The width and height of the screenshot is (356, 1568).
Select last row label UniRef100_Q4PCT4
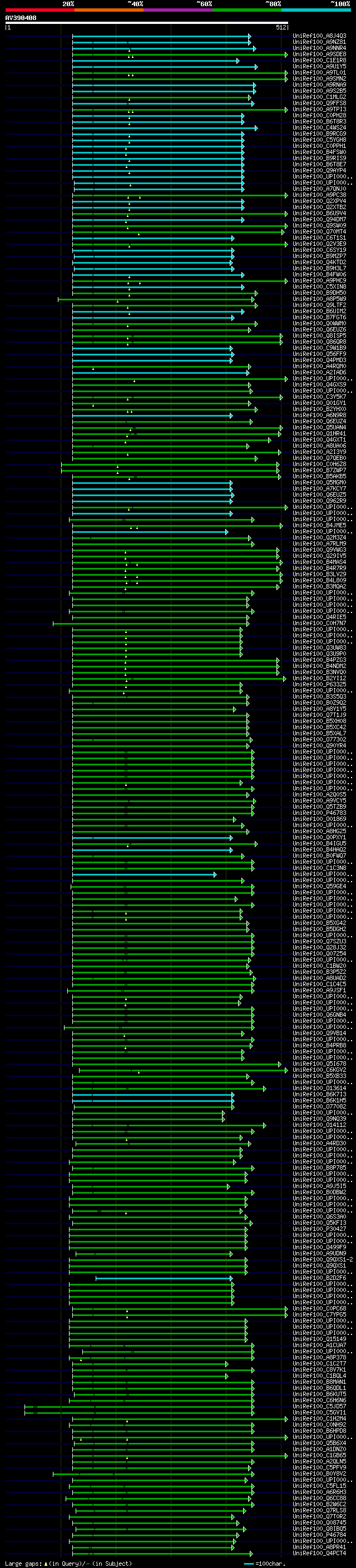(x=319, y=1553)
